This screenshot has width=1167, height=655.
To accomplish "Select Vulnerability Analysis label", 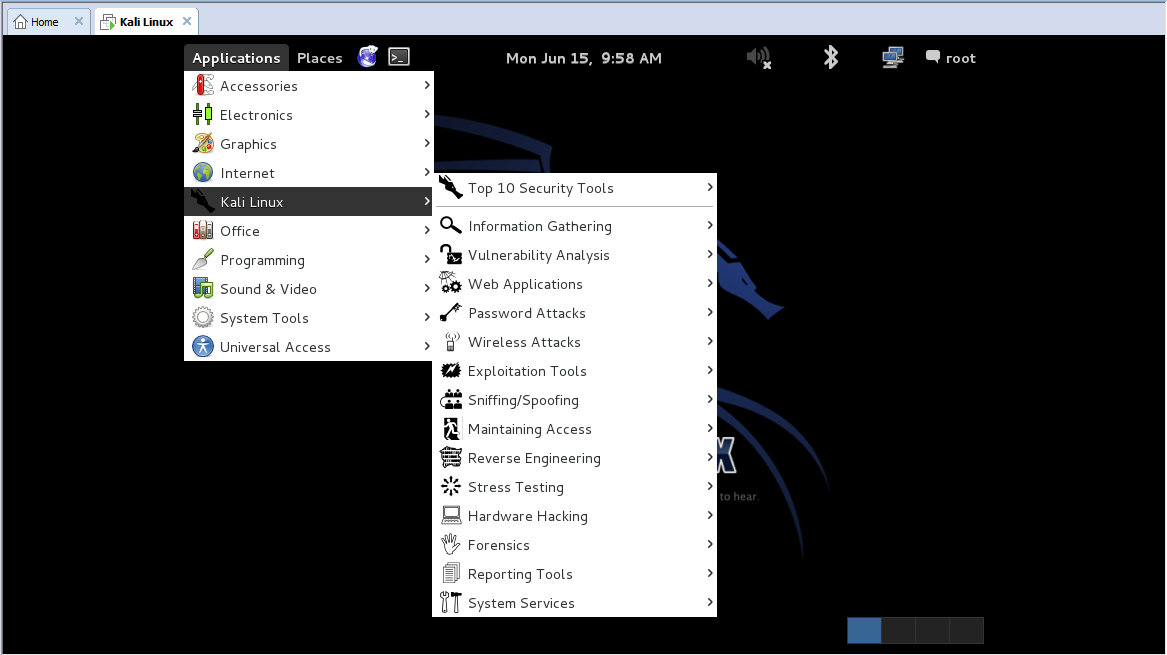I will click(x=539, y=255).
